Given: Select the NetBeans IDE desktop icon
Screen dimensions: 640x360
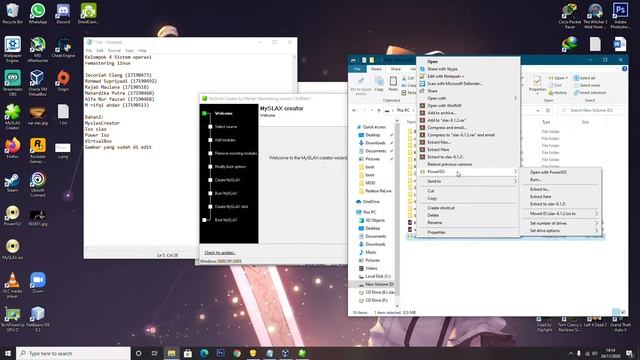Looking at the screenshot, I should 38,318.
